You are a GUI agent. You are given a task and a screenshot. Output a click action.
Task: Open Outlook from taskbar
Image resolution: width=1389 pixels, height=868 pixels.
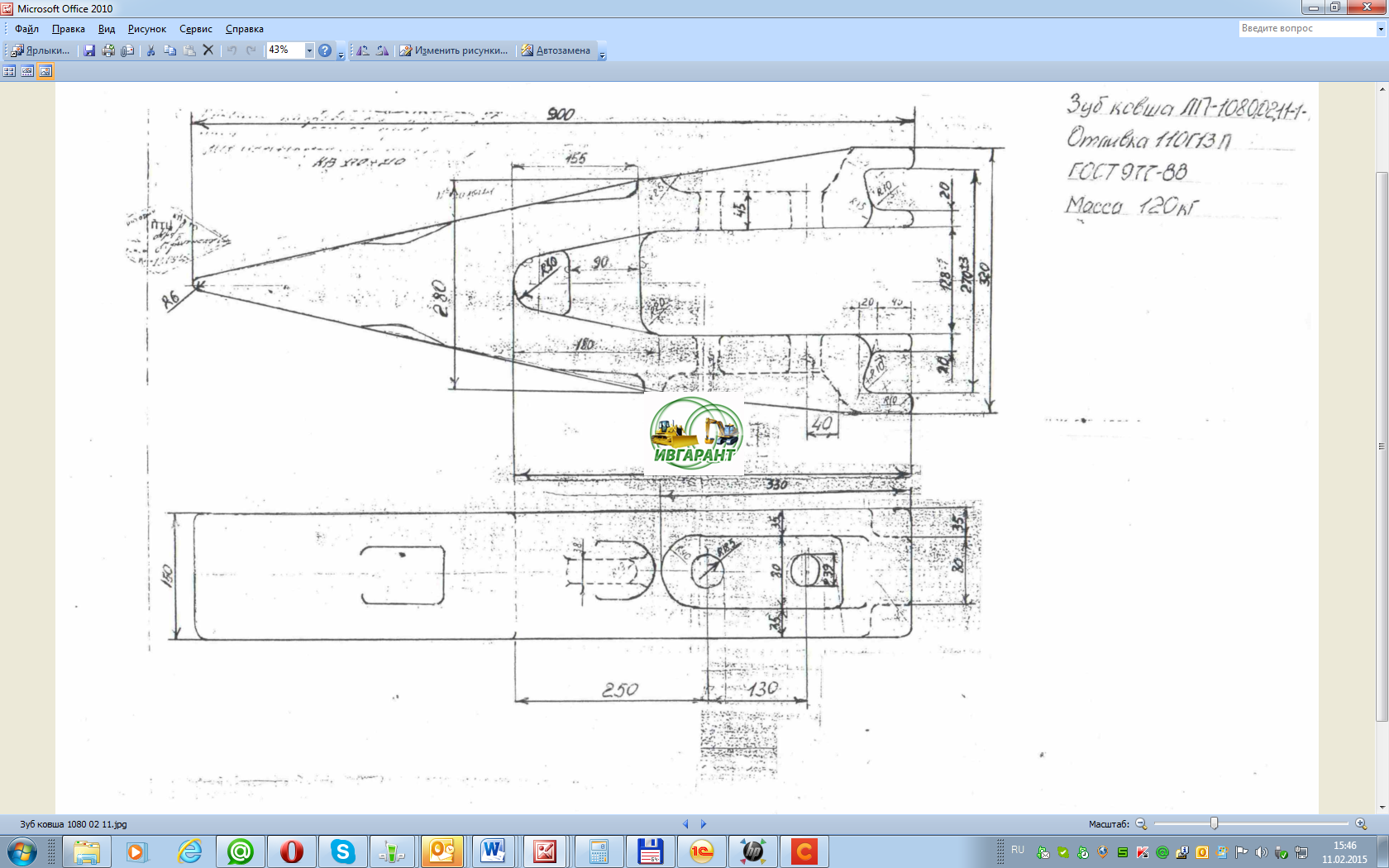(442, 851)
